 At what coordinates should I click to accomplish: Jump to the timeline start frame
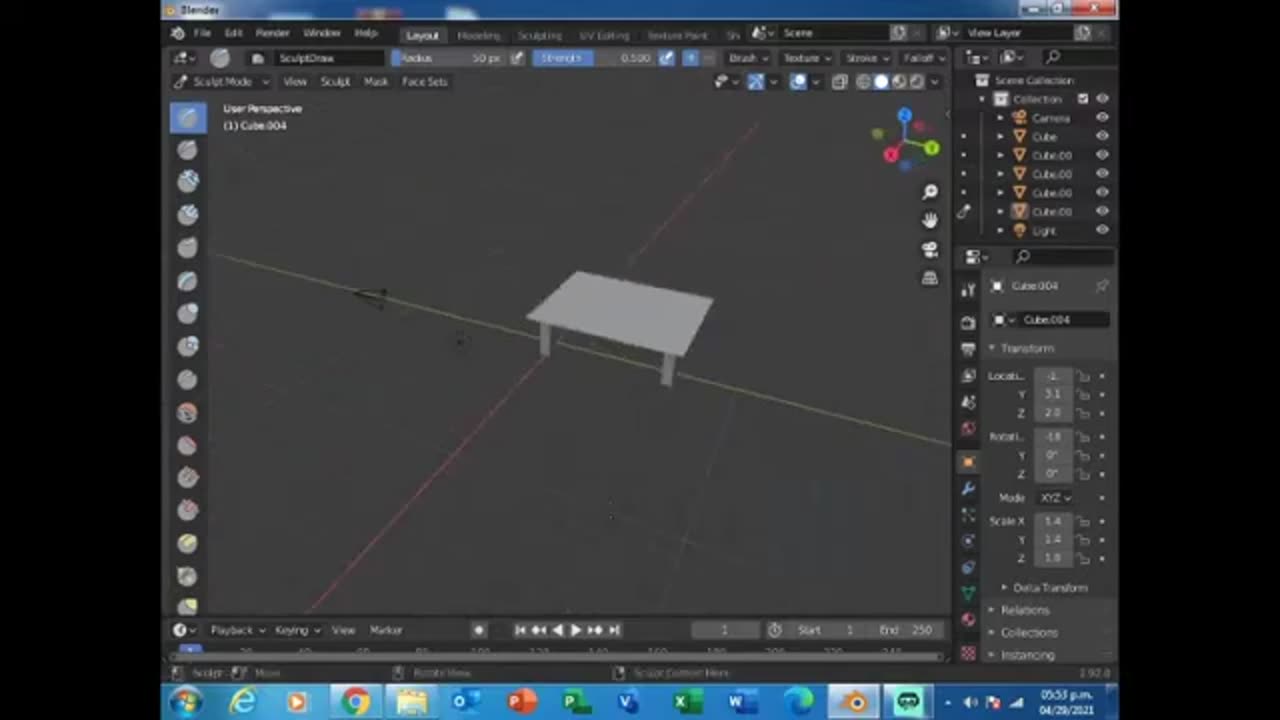point(520,630)
